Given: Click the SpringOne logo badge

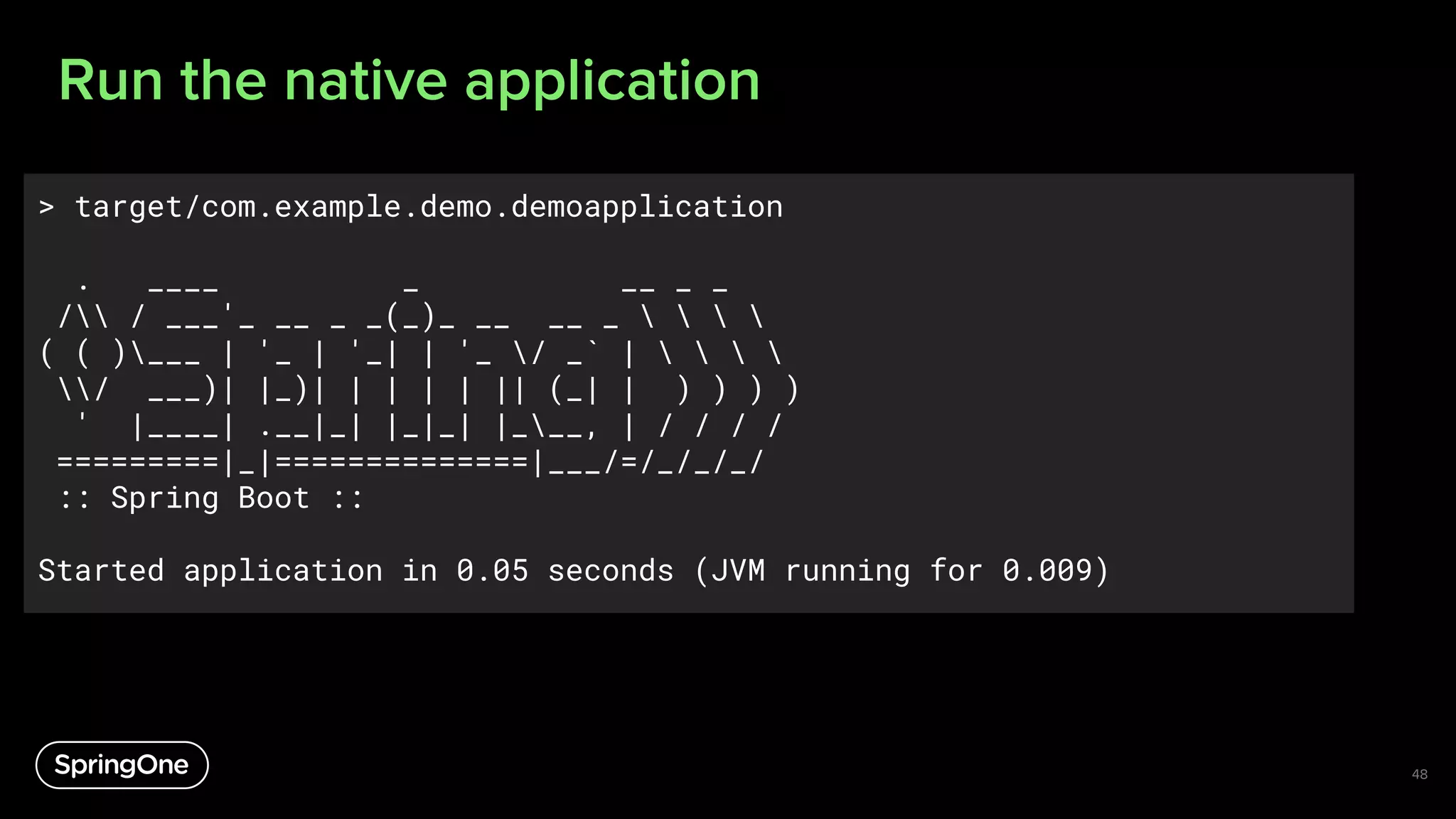Looking at the screenshot, I should coord(122,765).
